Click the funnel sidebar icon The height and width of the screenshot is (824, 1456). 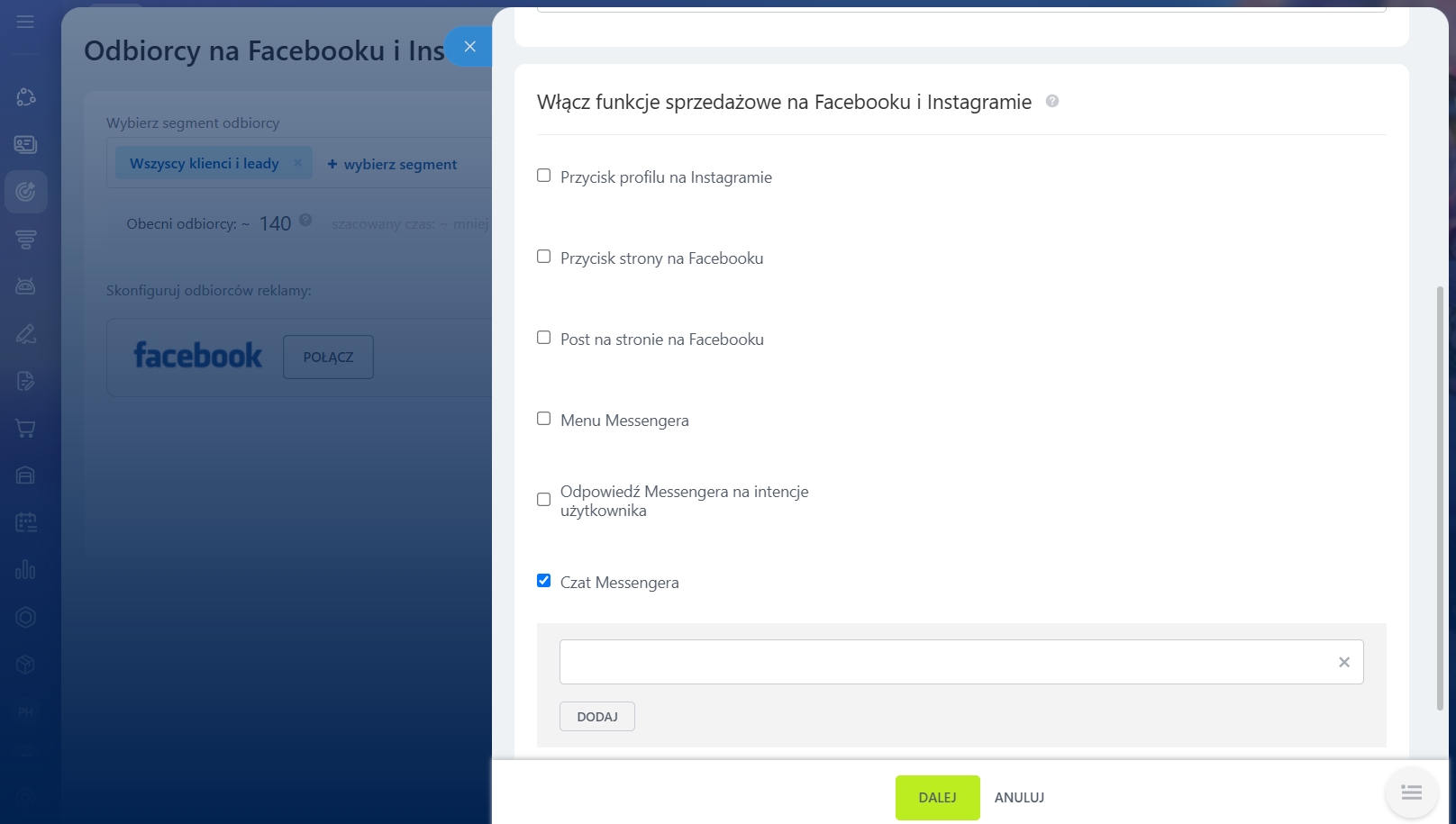(x=25, y=240)
